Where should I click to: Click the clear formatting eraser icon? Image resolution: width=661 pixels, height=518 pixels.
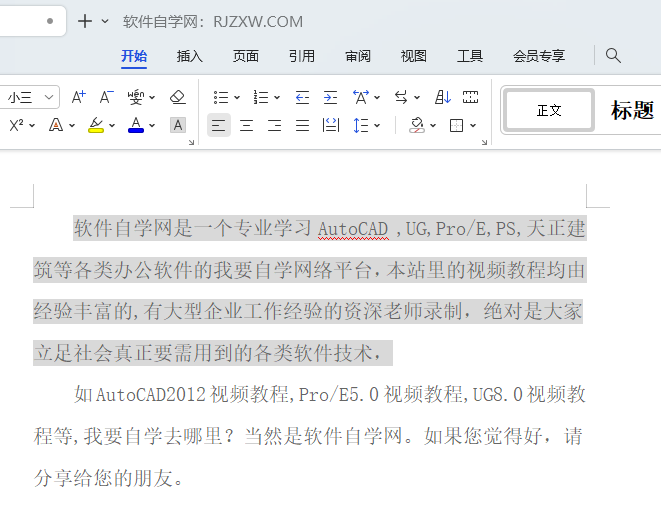(x=177, y=97)
